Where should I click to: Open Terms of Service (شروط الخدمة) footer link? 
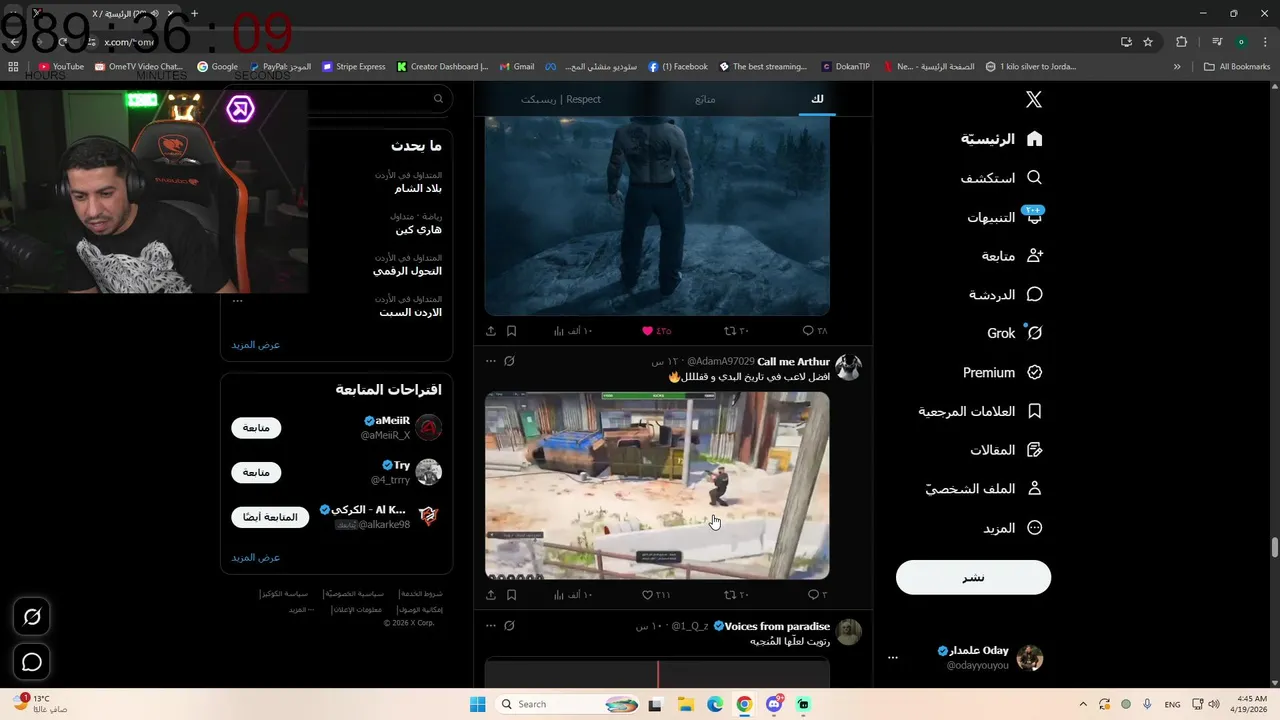click(420, 594)
